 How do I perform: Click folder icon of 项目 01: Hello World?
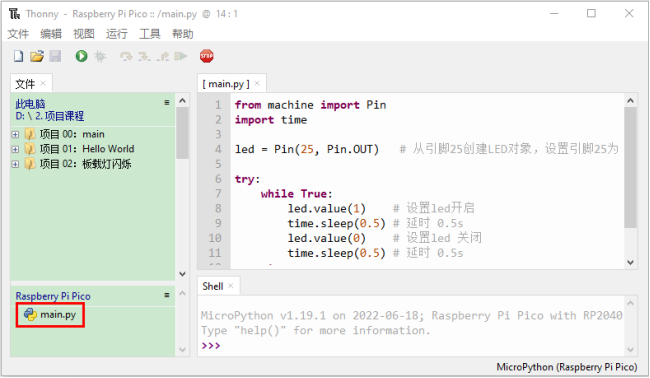coord(30,149)
